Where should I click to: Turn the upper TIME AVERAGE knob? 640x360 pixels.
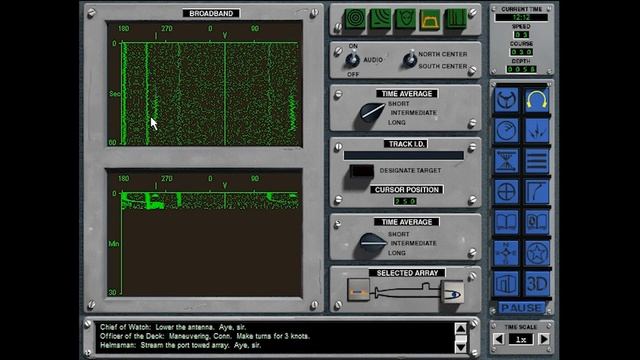click(x=371, y=113)
